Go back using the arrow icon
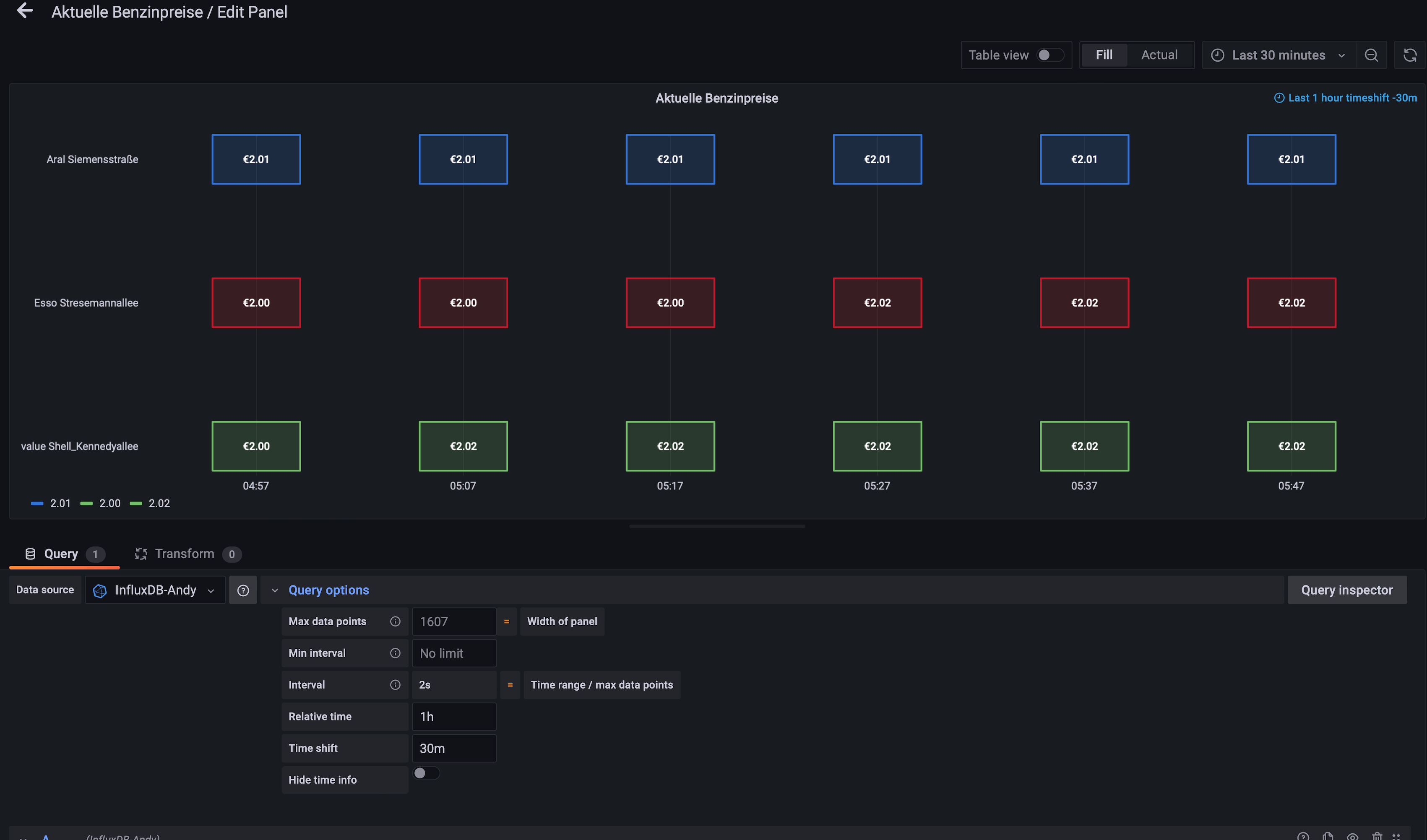Image resolution: width=1427 pixels, height=840 pixels. (24, 10)
